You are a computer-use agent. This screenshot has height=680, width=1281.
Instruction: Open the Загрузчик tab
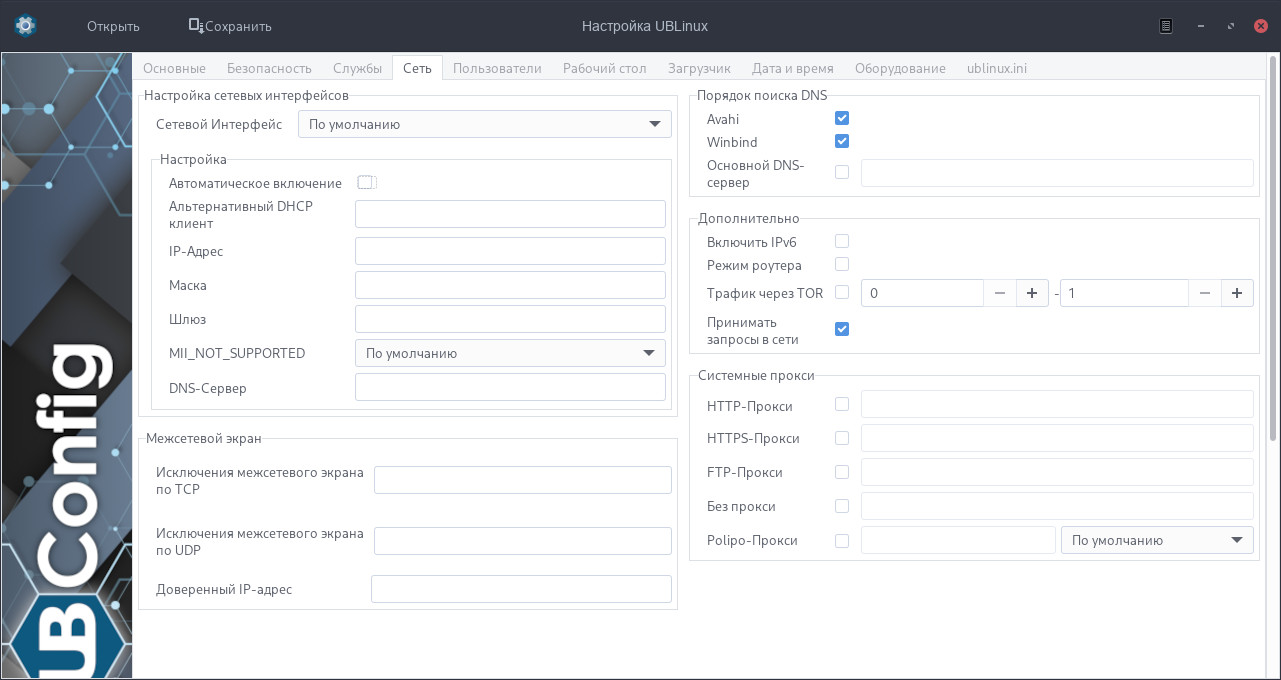tap(699, 68)
